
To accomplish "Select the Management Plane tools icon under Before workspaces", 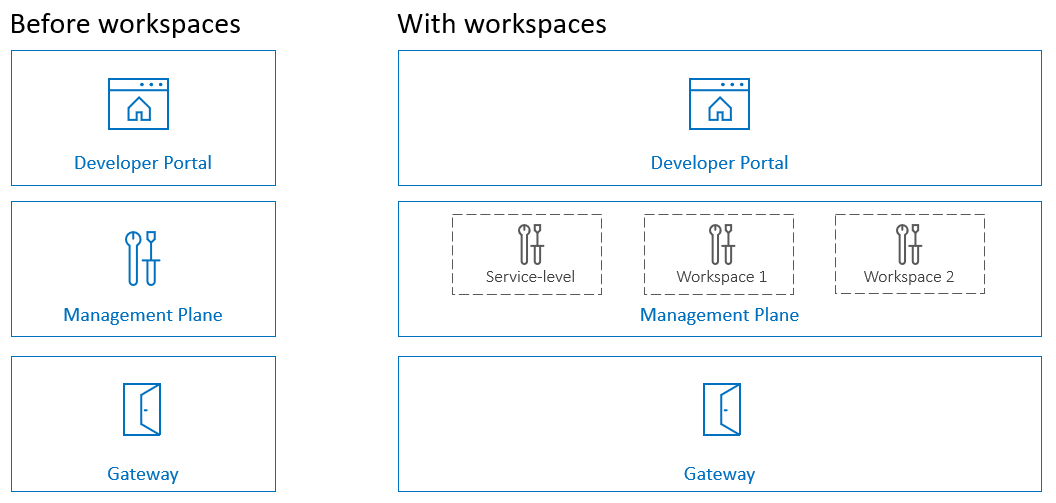I will coord(143,258).
